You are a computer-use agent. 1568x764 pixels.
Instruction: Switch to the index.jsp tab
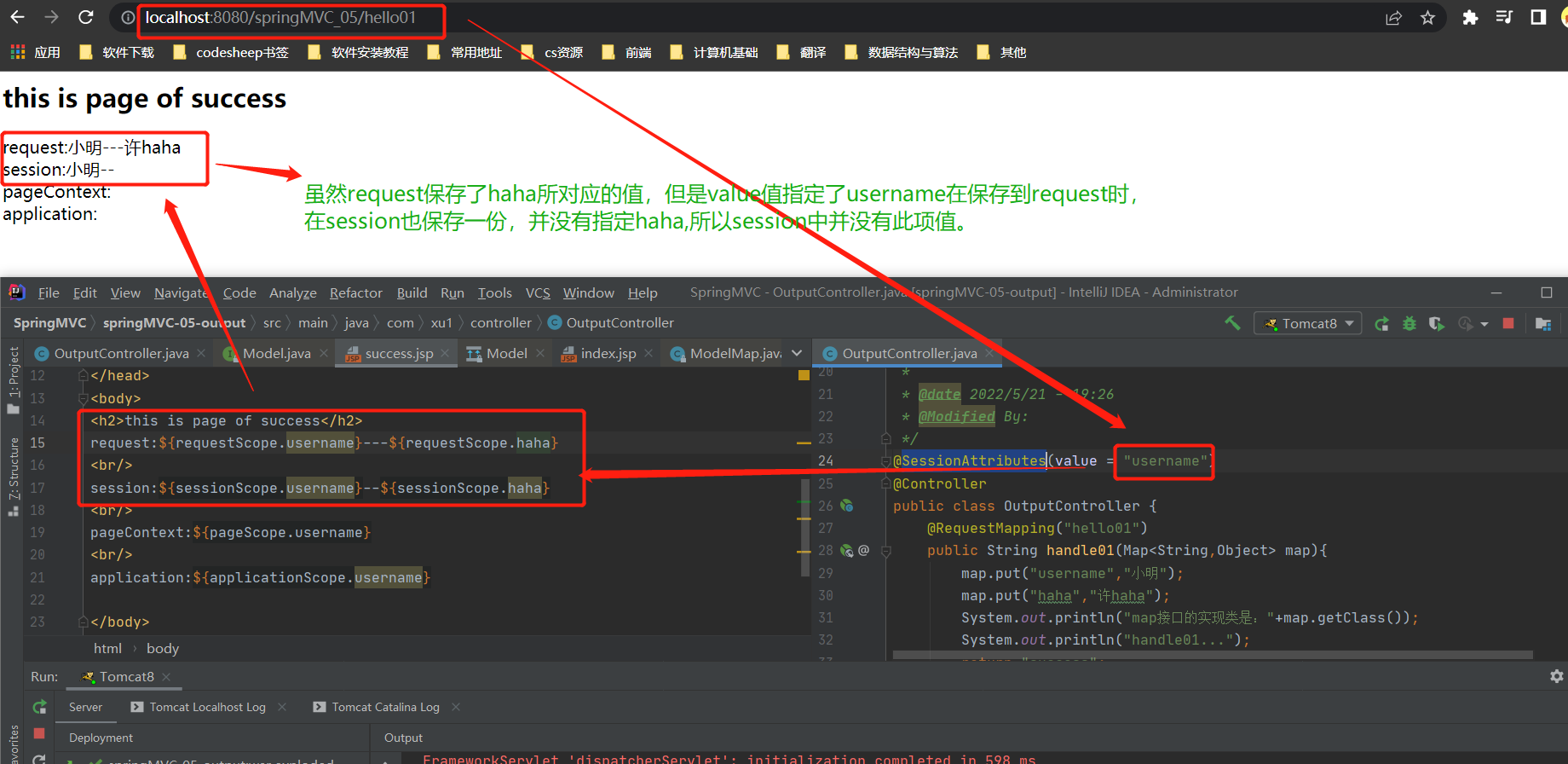[608, 353]
